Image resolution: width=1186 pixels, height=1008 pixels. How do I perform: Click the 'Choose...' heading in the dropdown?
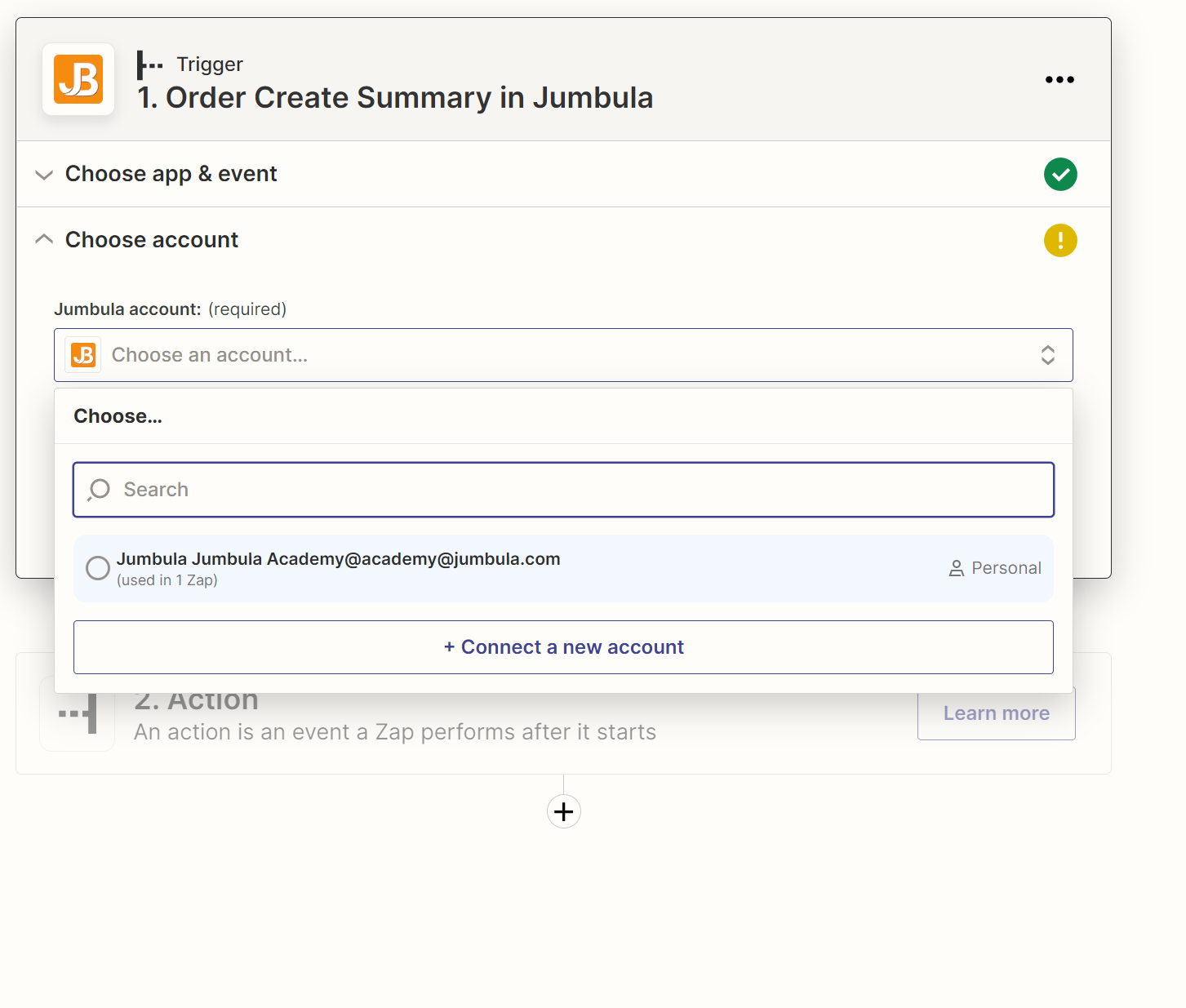[x=118, y=416]
